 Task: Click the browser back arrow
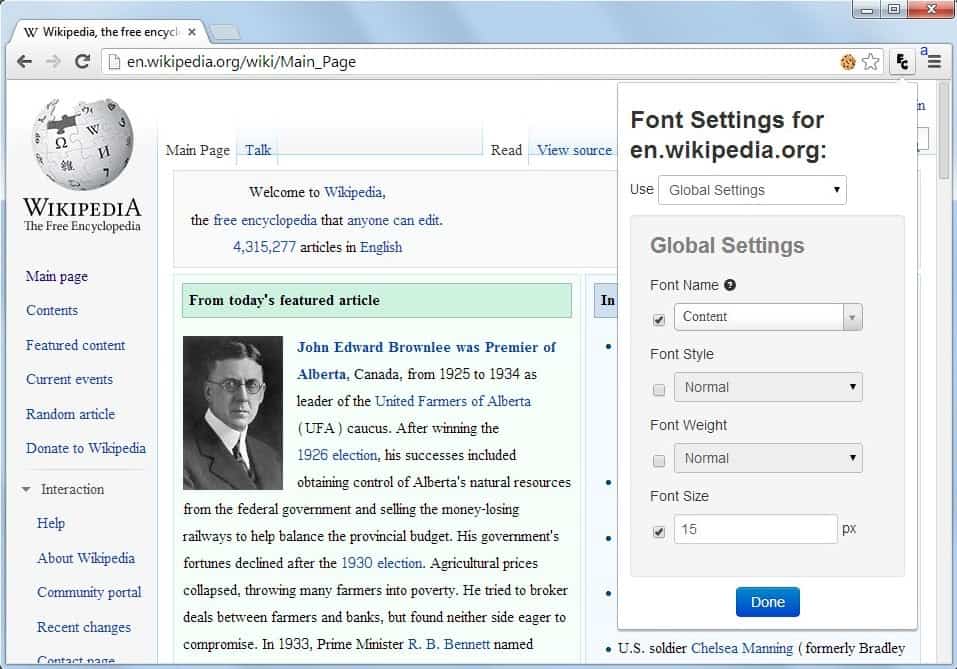click(x=24, y=62)
